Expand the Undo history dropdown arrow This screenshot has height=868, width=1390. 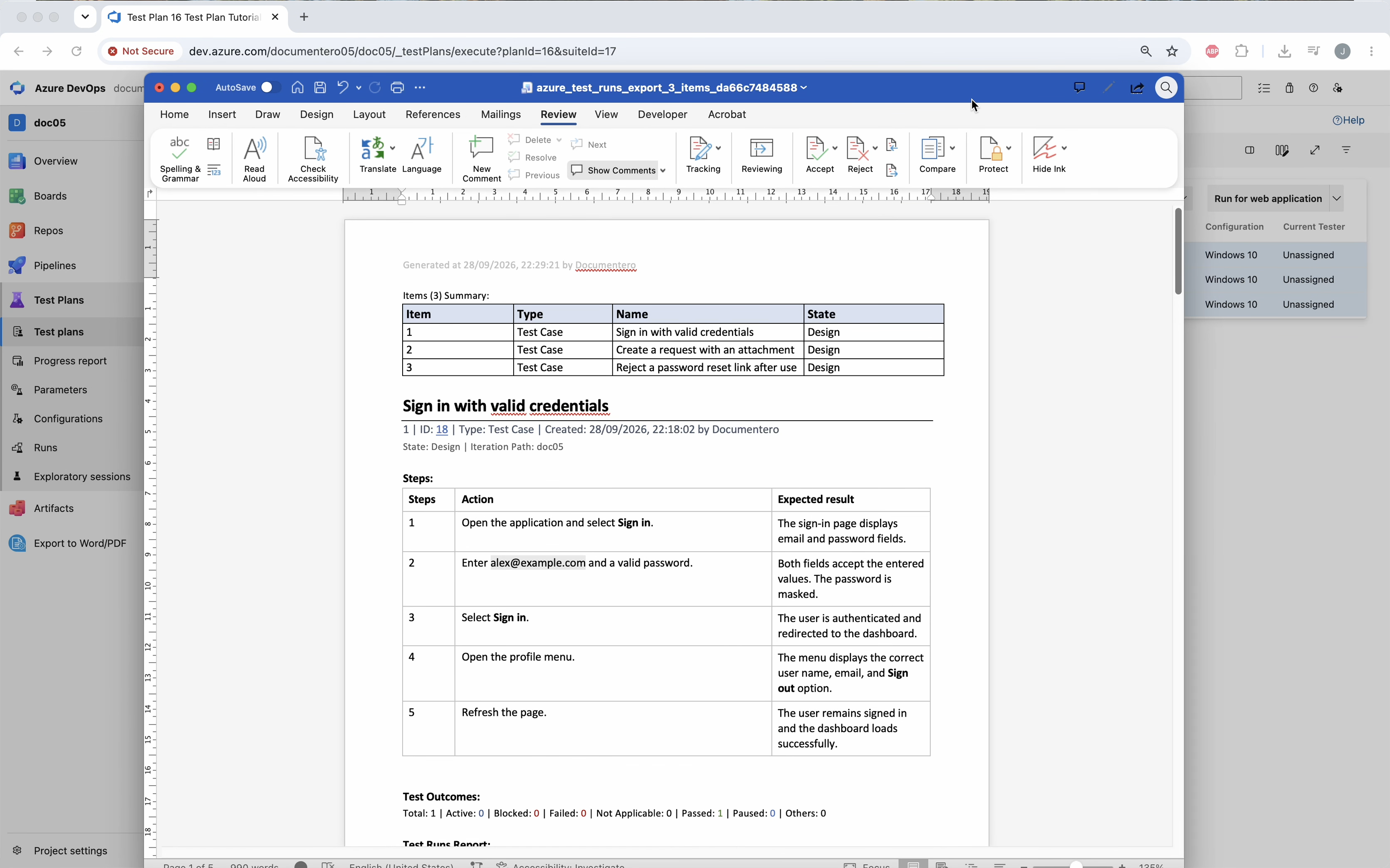(x=359, y=88)
